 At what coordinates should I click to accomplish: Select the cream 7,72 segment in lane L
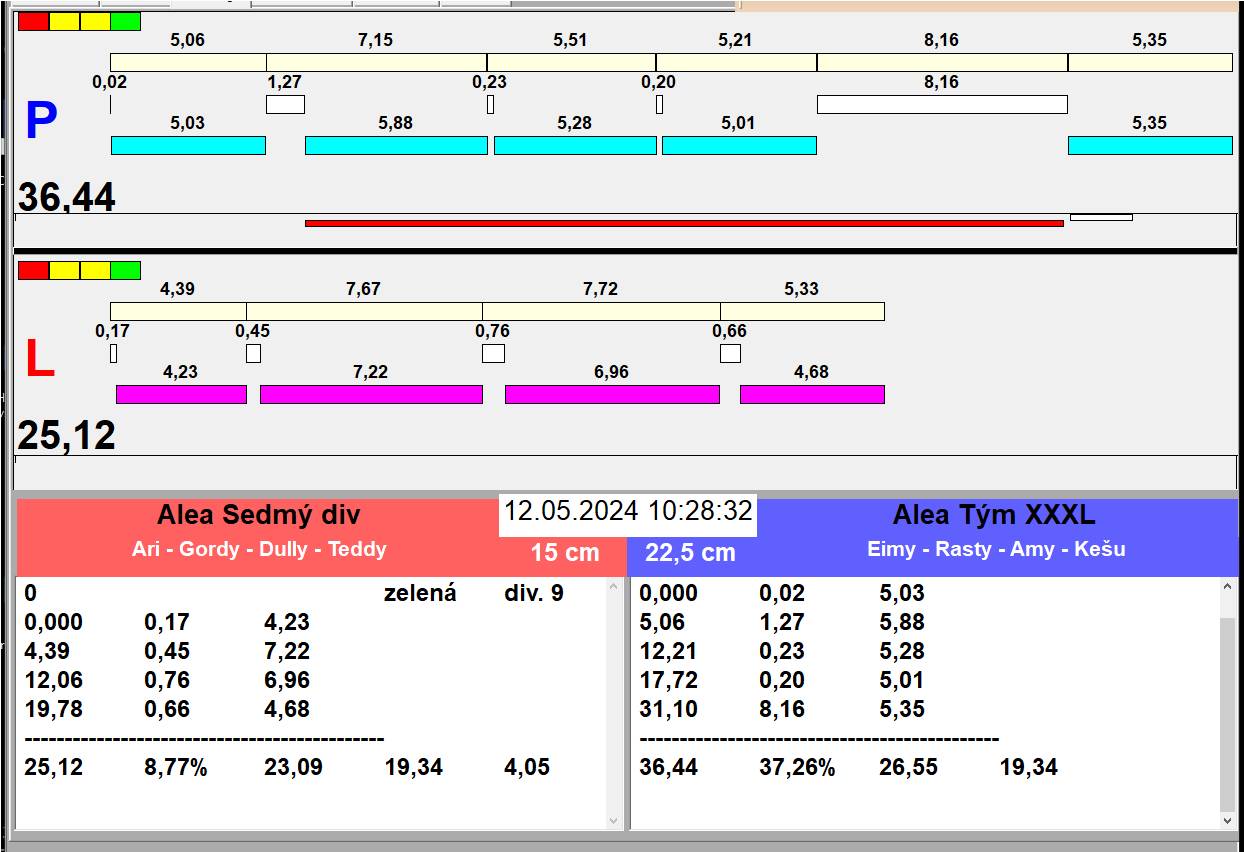[x=600, y=311]
